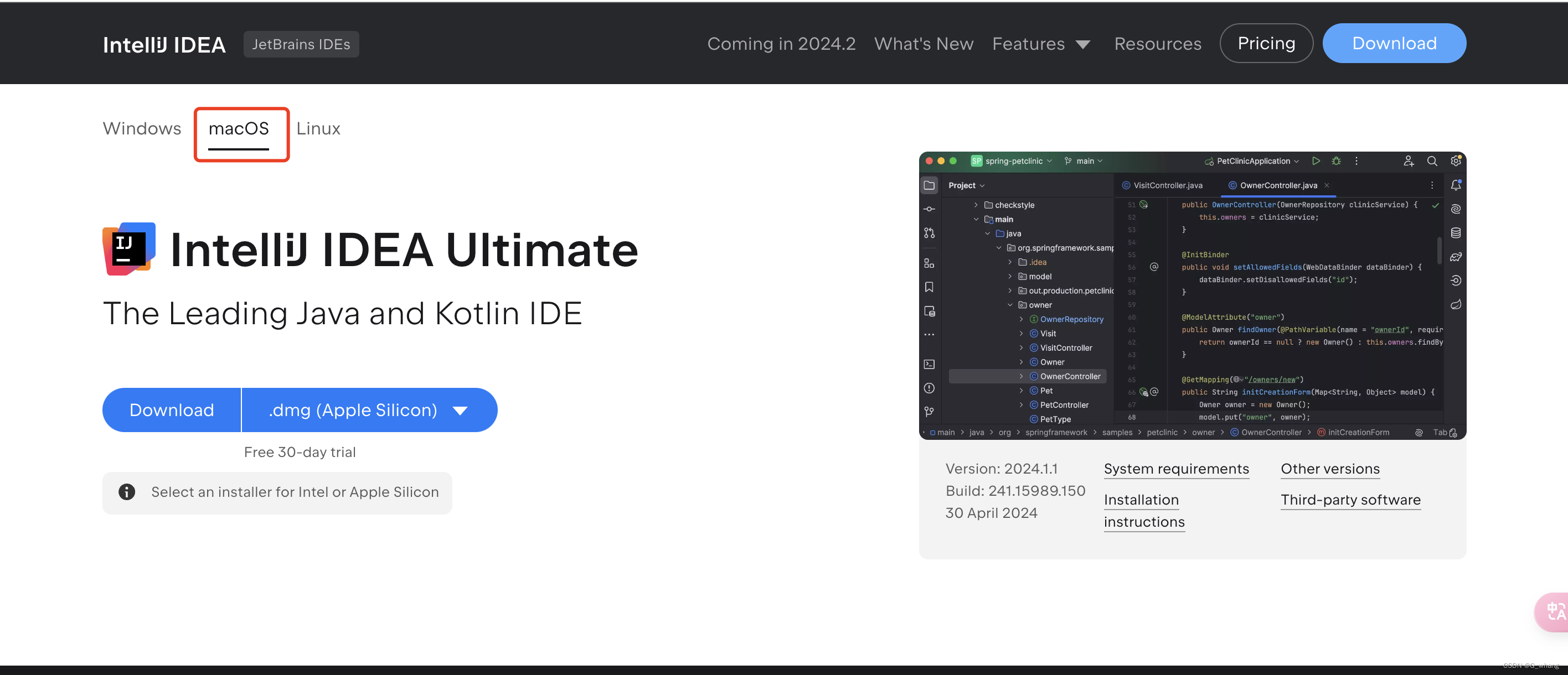Open the main branch dropdown in IDE
Image resolution: width=1568 pixels, height=675 pixels.
[x=1084, y=161]
